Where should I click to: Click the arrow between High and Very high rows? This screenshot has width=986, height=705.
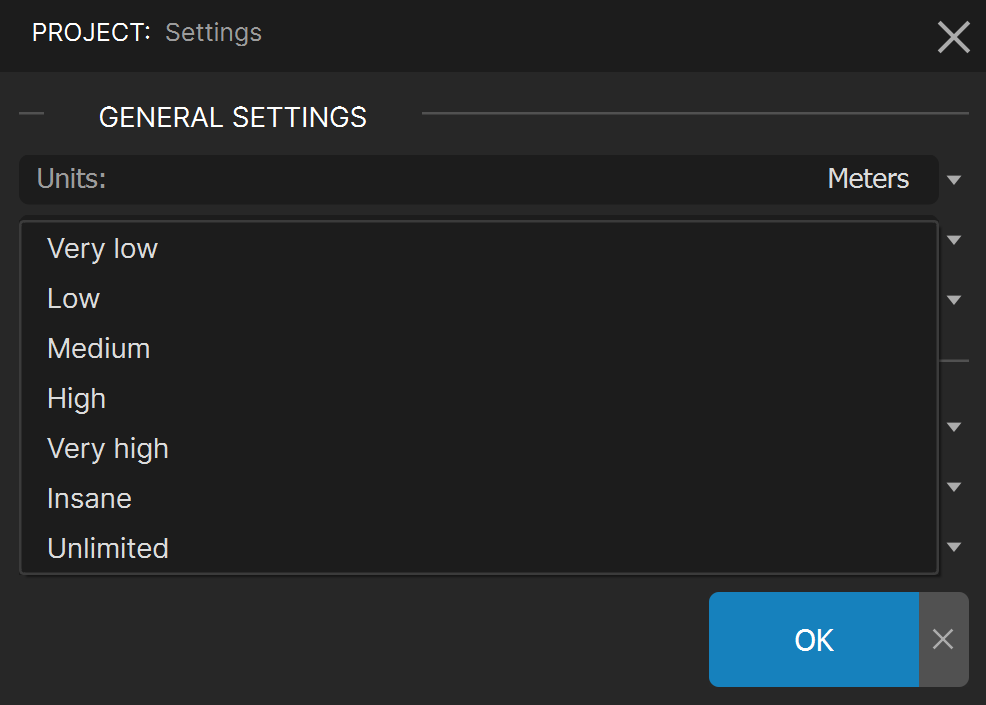(x=954, y=427)
